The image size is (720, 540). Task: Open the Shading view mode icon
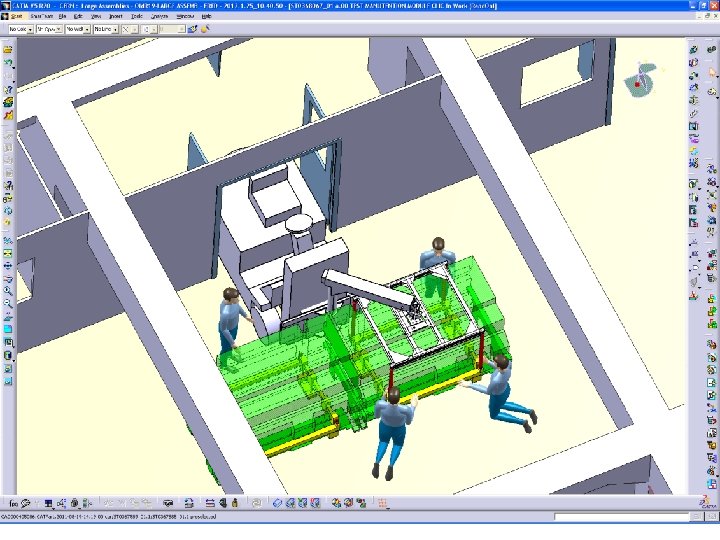pyautogui.click(x=8, y=355)
